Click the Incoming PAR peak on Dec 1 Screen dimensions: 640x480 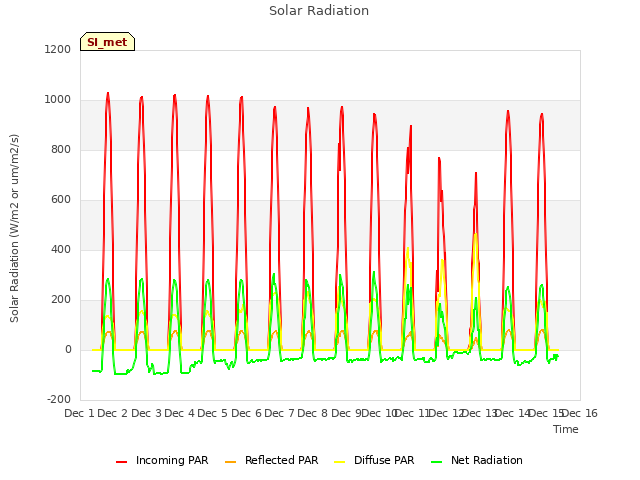pyautogui.click(x=108, y=93)
